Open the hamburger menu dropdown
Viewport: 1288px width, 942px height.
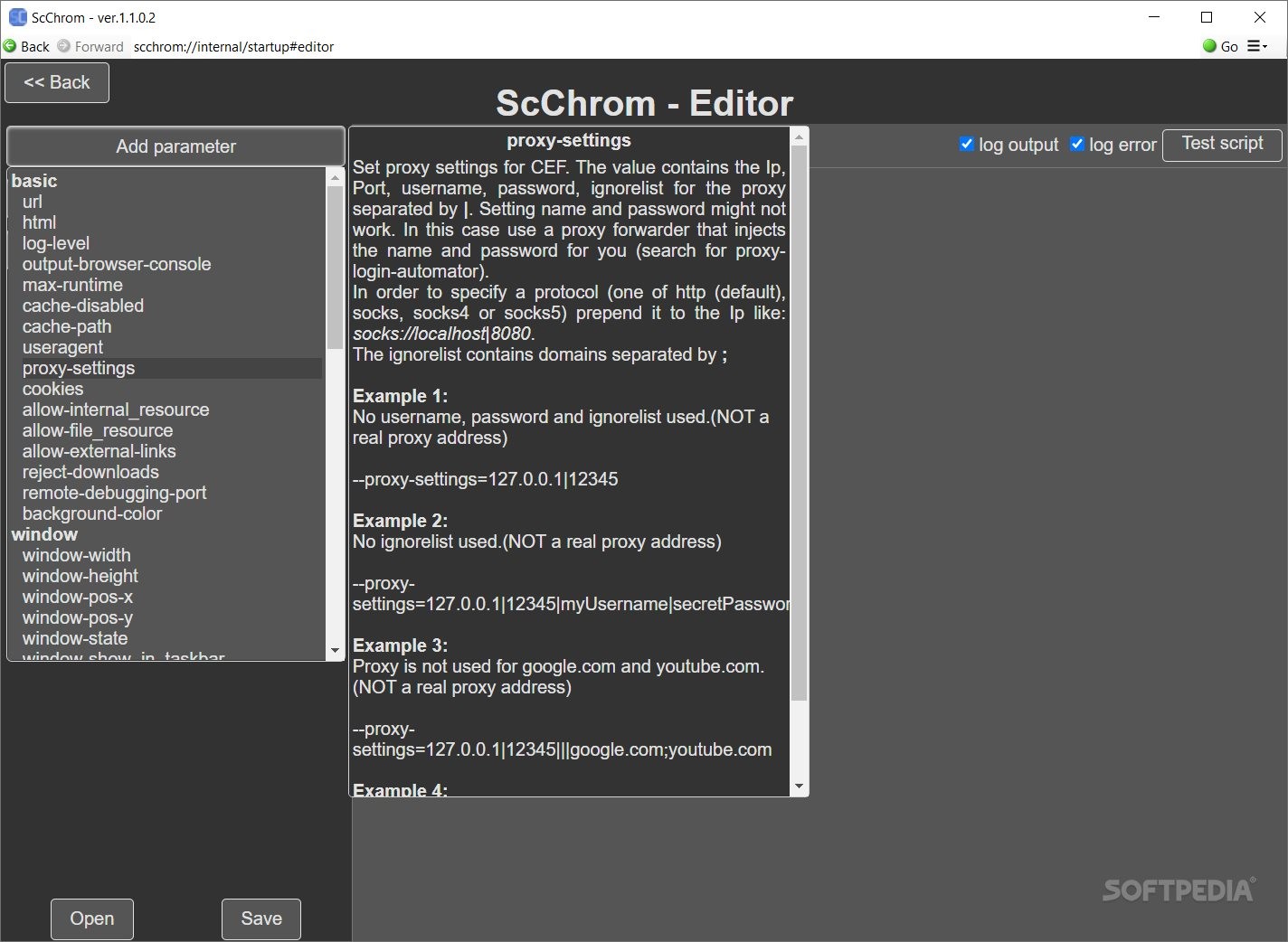click(1257, 46)
